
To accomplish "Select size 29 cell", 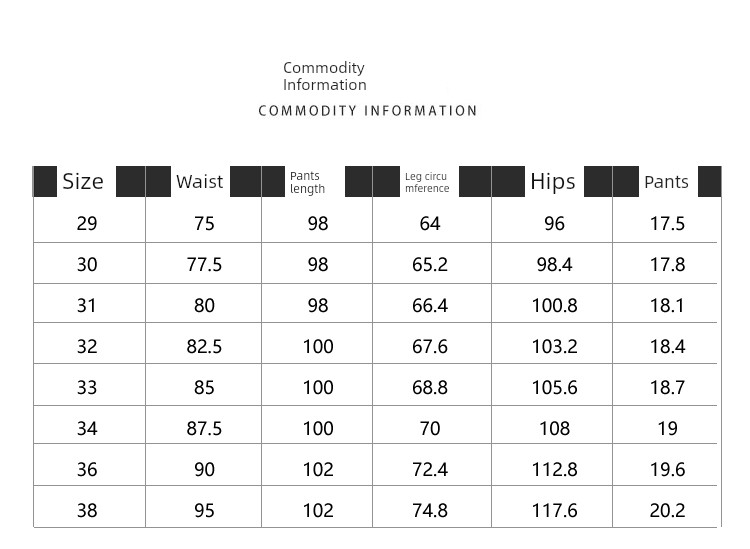I will pos(87,223).
